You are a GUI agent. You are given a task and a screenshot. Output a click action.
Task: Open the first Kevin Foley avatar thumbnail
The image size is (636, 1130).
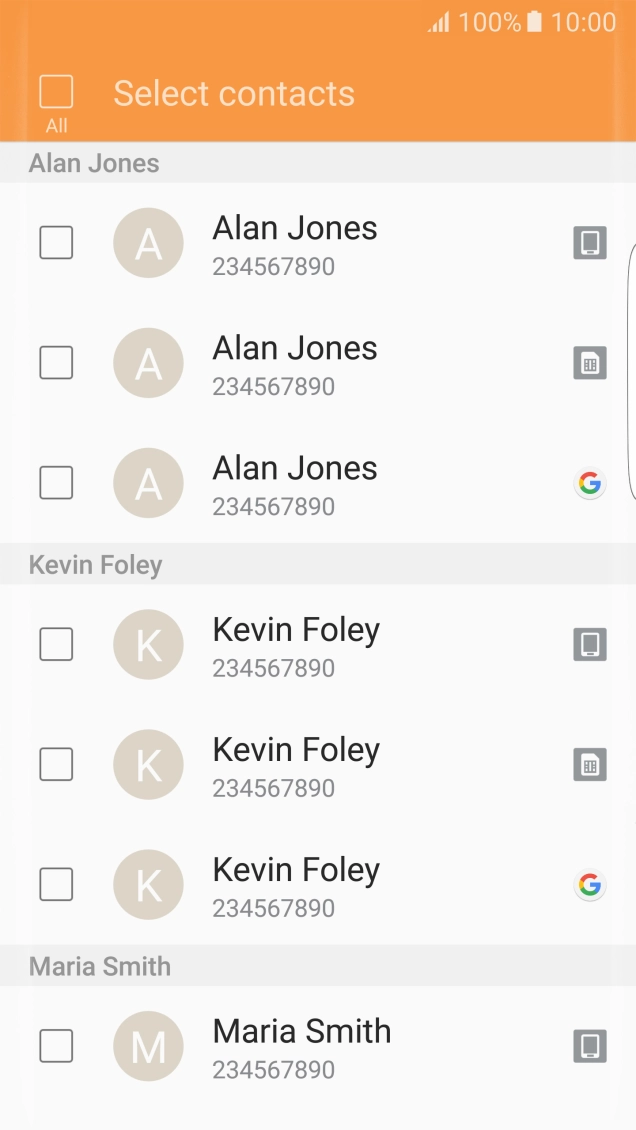tap(148, 645)
